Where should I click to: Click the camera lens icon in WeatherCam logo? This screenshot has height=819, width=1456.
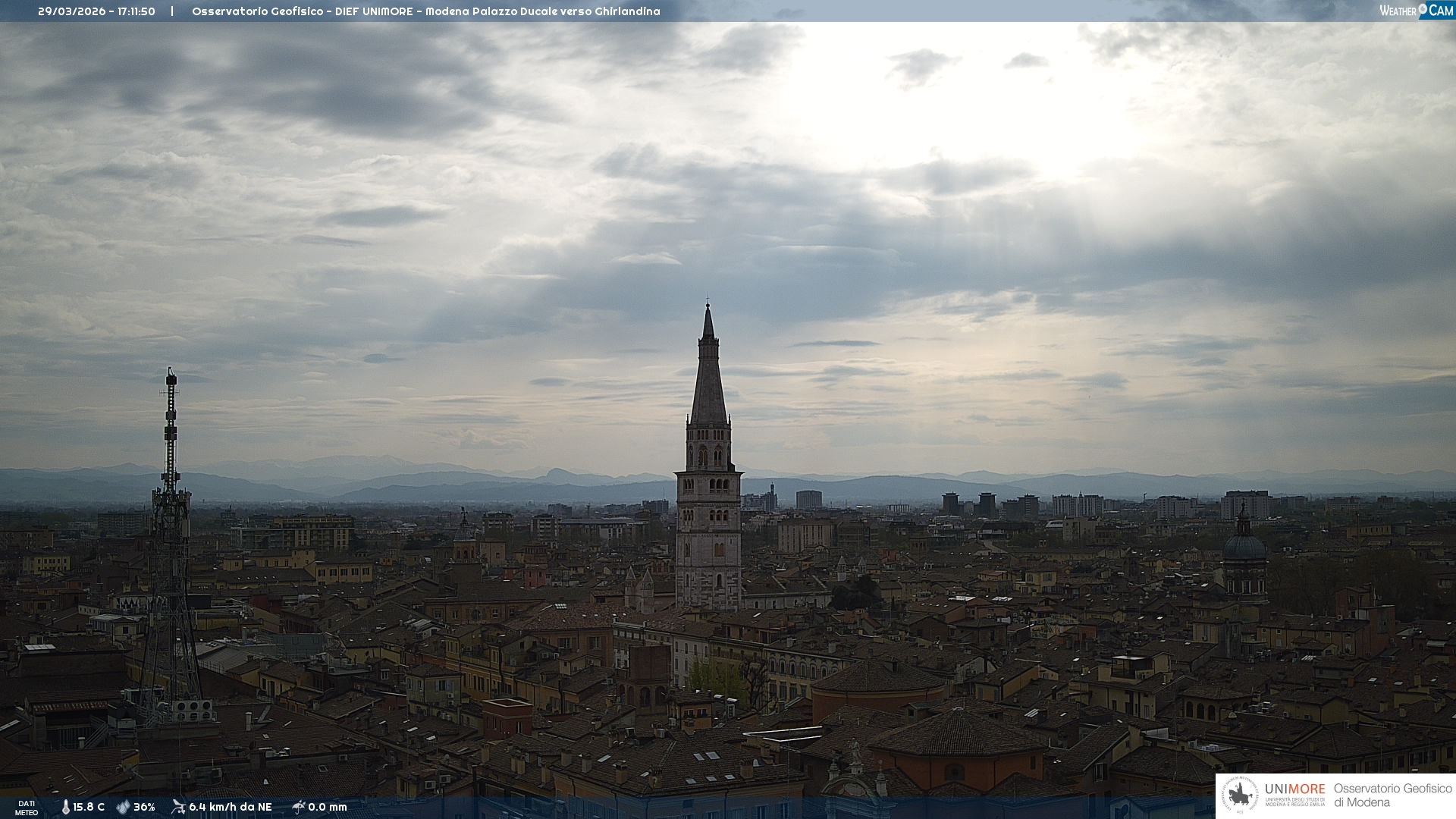click(1423, 9)
